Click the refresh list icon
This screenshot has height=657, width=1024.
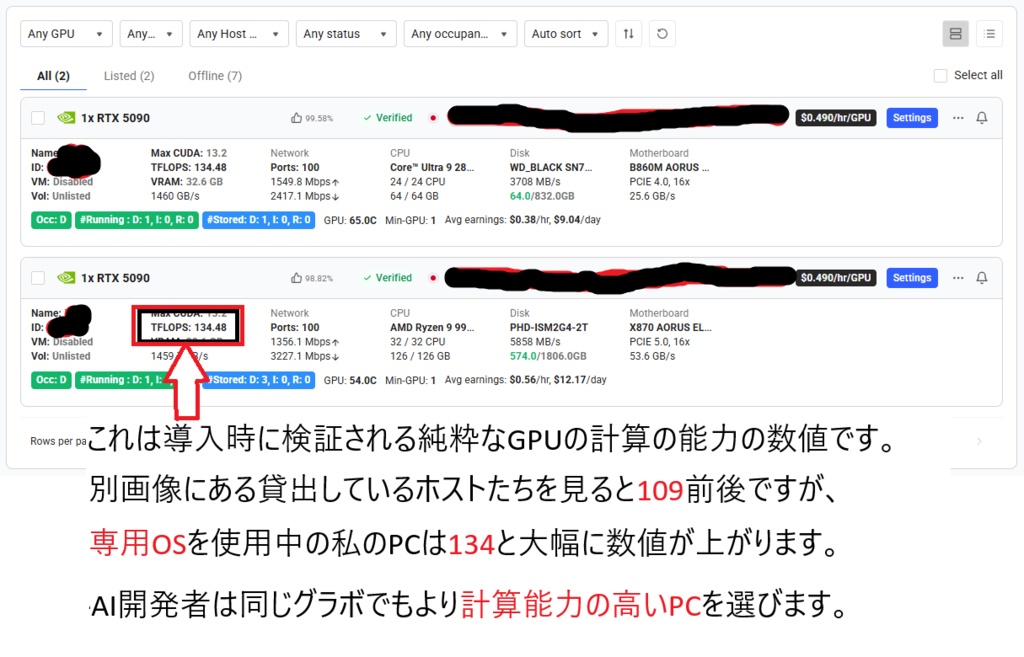[x=662, y=34]
